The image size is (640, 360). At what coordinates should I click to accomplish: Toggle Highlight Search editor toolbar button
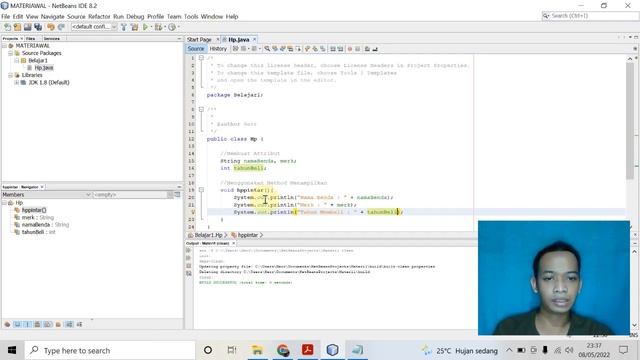(290, 49)
